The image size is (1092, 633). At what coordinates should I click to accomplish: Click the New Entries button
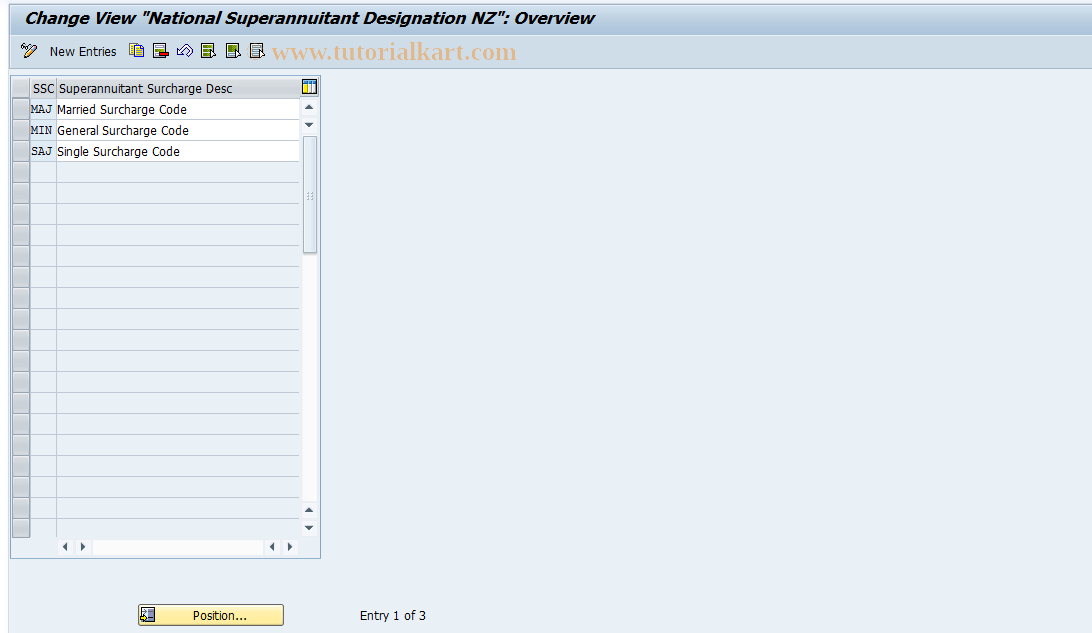(83, 52)
